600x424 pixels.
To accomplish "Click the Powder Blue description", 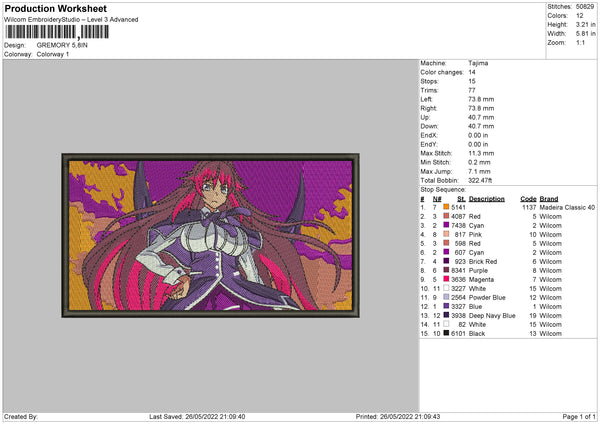I will 487,297.
